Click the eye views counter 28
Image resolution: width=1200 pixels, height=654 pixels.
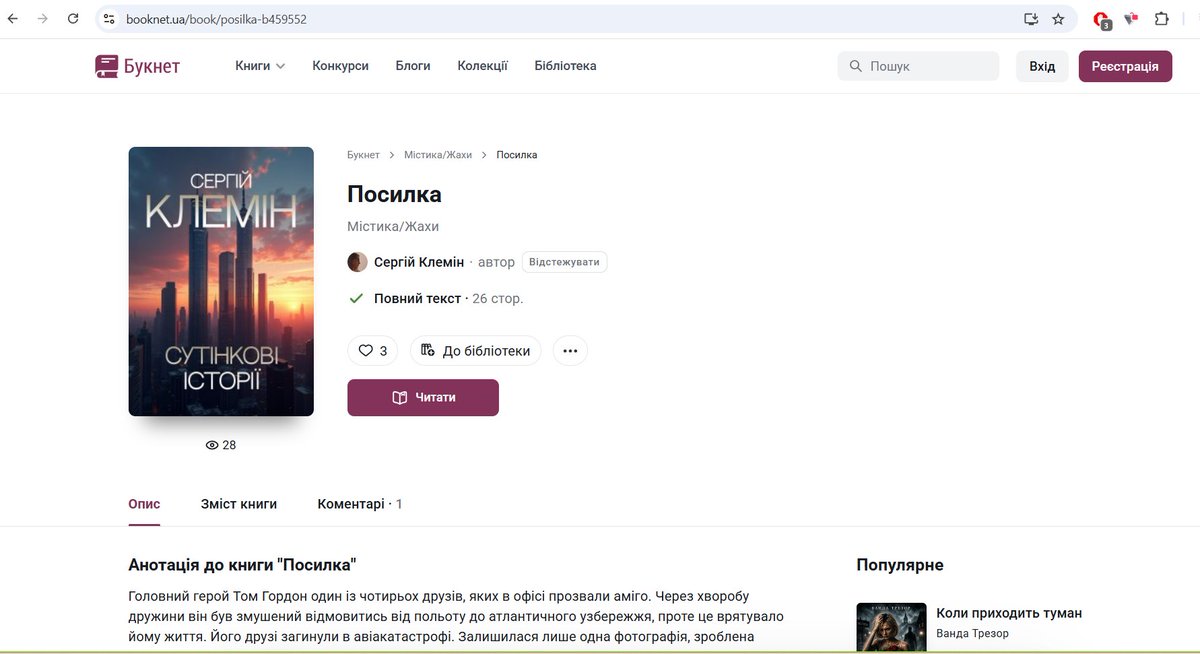click(221, 445)
